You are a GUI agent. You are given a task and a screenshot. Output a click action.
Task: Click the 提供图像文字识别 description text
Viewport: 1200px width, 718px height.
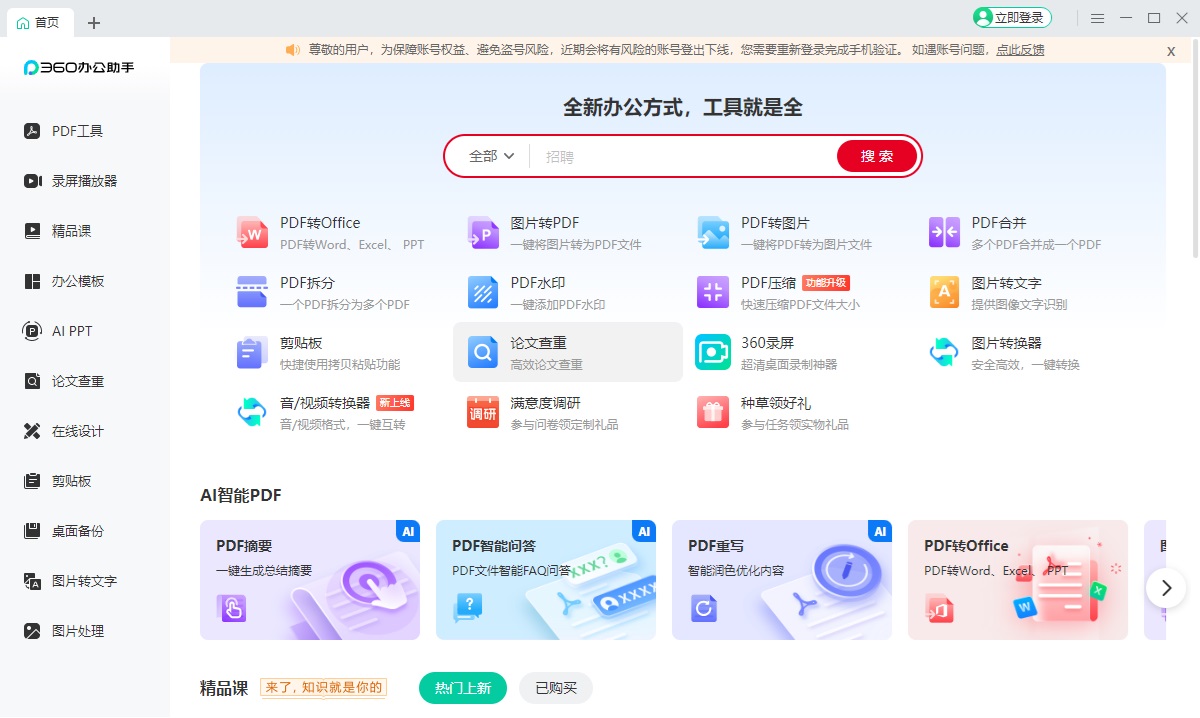pos(1020,305)
